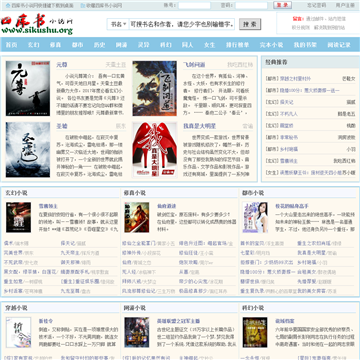Screen dimensions: 360x360
Task: Open 凡人仙 link in 修真 list
Action: click(129, 272)
